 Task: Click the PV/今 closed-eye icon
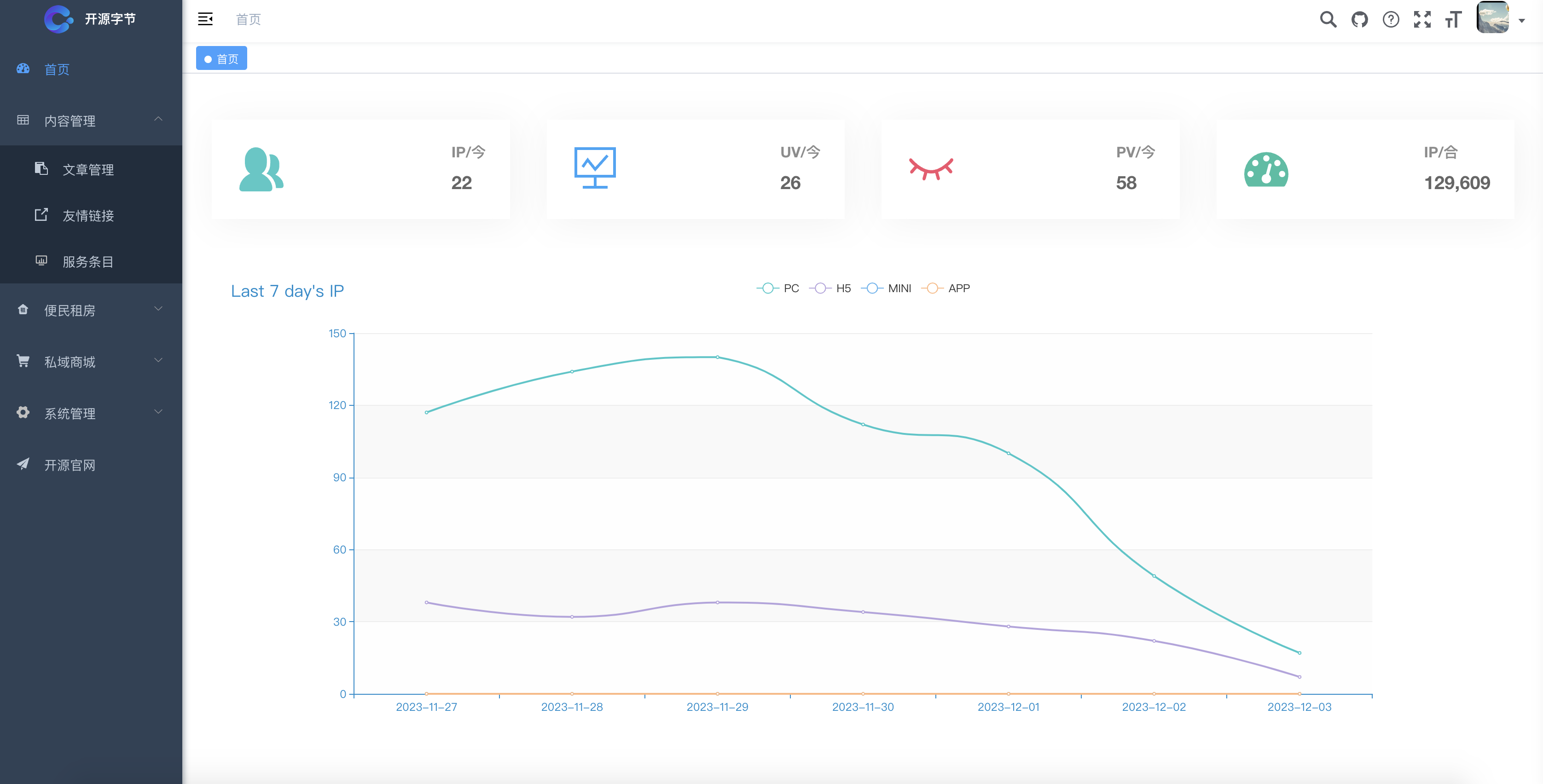point(931,168)
